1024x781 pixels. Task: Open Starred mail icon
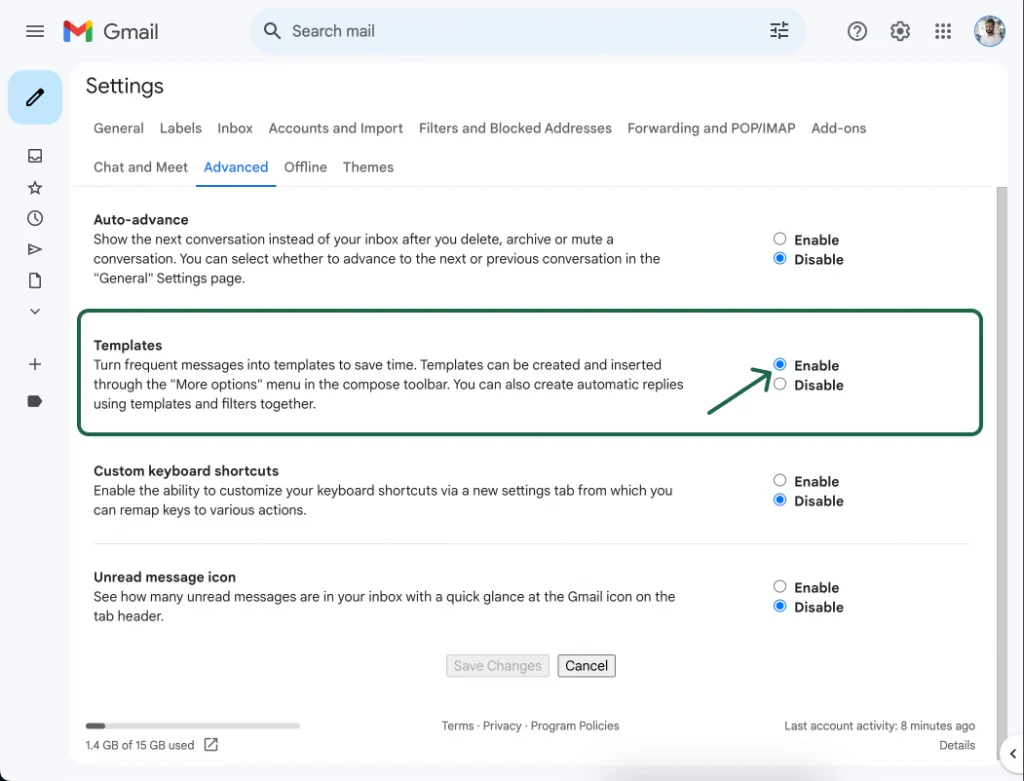coord(35,188)
